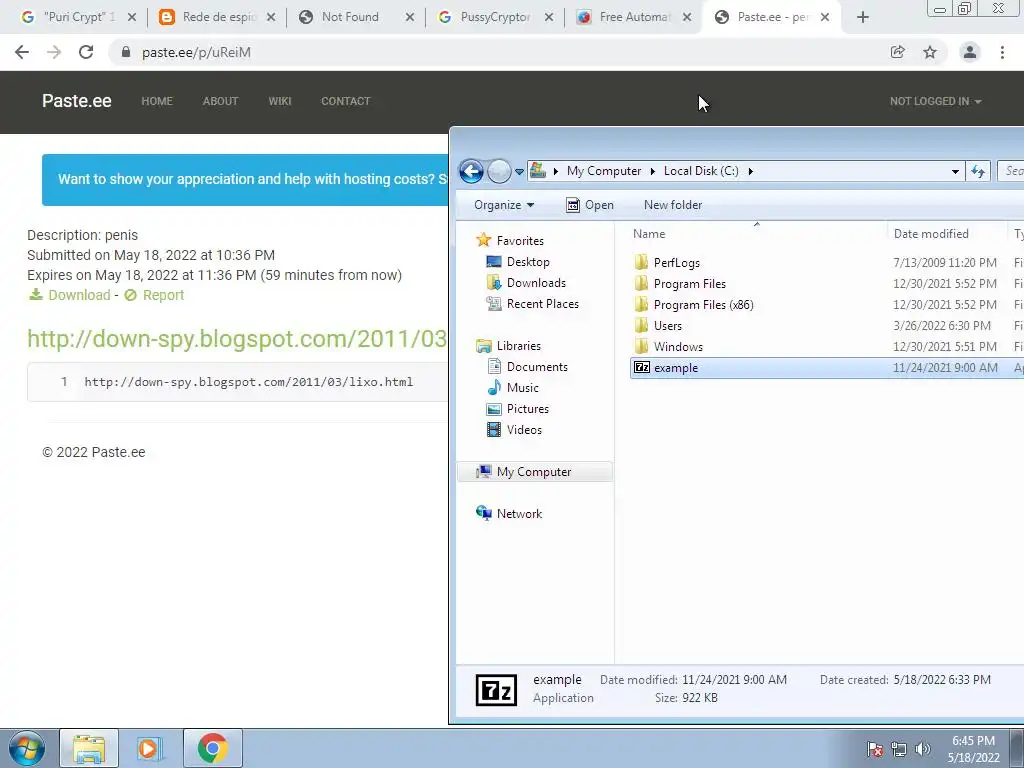Expand the NOT LOGGED IN dropdown

click(x=935, y=101)
